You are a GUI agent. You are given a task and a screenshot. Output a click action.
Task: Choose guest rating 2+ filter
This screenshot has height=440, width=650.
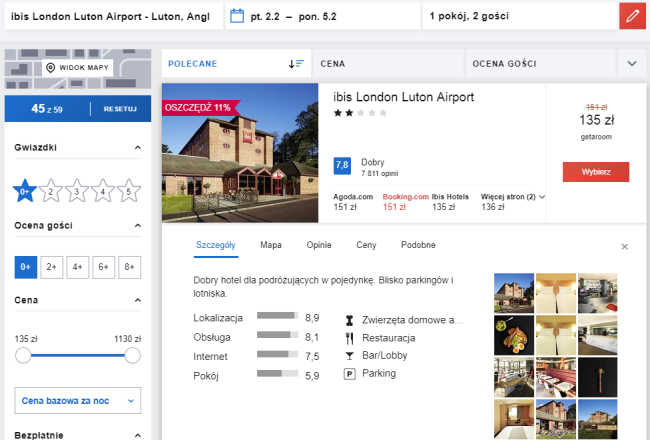[52, 267]
